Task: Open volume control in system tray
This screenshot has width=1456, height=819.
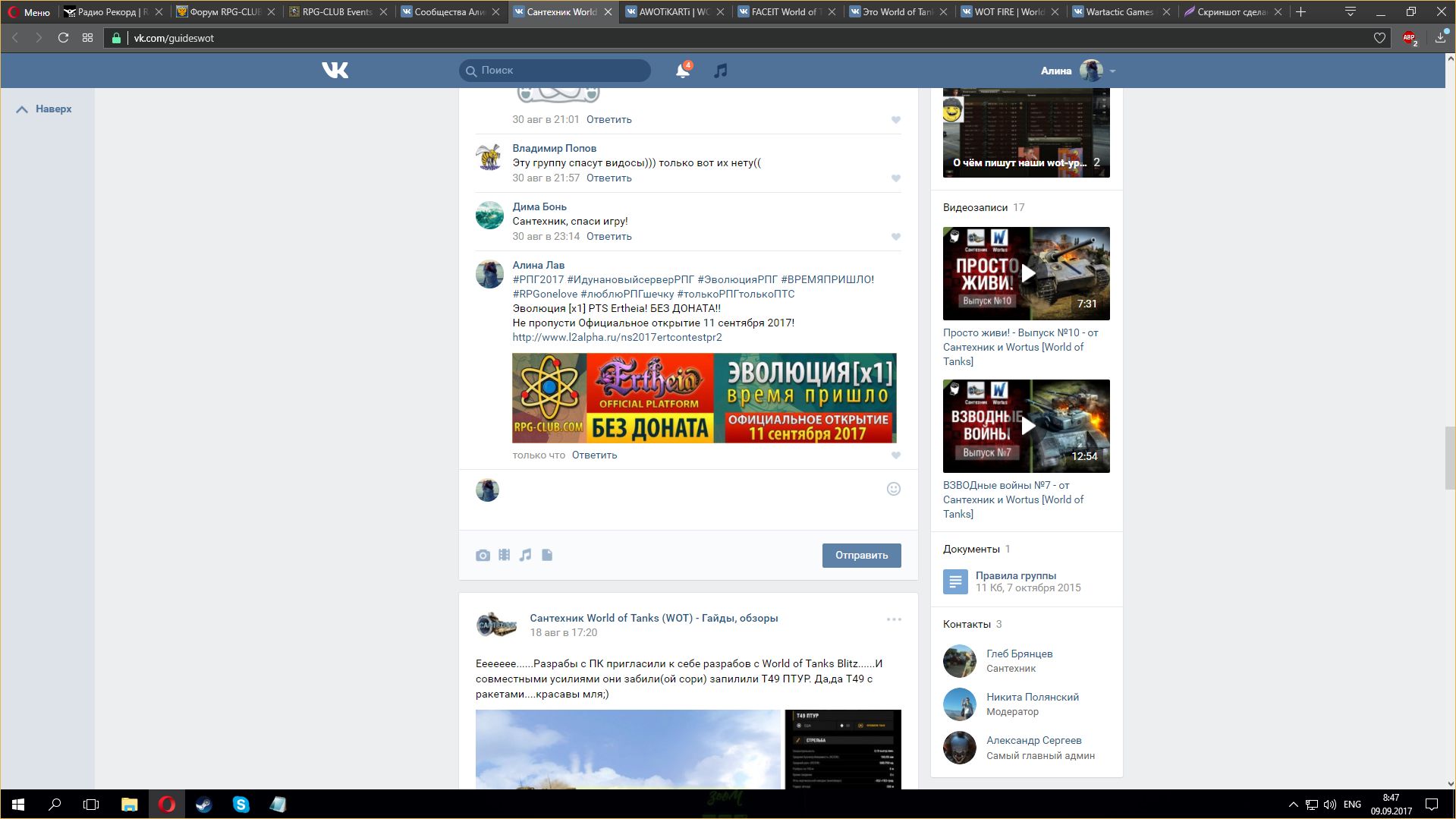Action: point(1330,805)
